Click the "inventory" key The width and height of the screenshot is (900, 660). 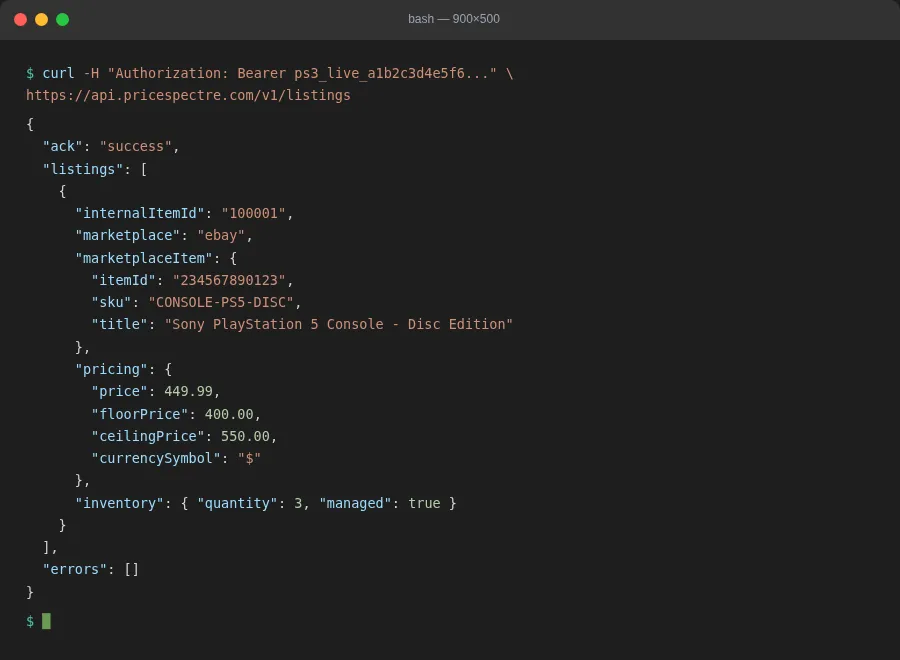[119, 503]
